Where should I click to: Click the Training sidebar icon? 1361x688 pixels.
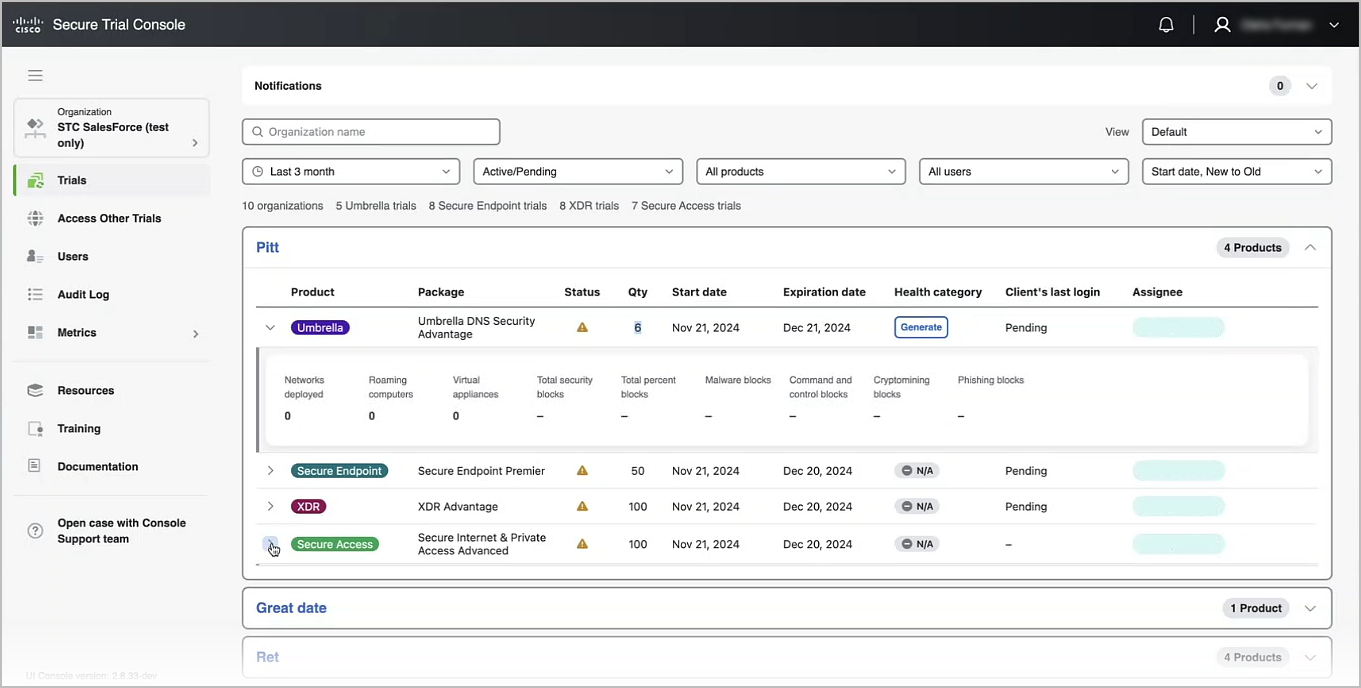[36, 429]
